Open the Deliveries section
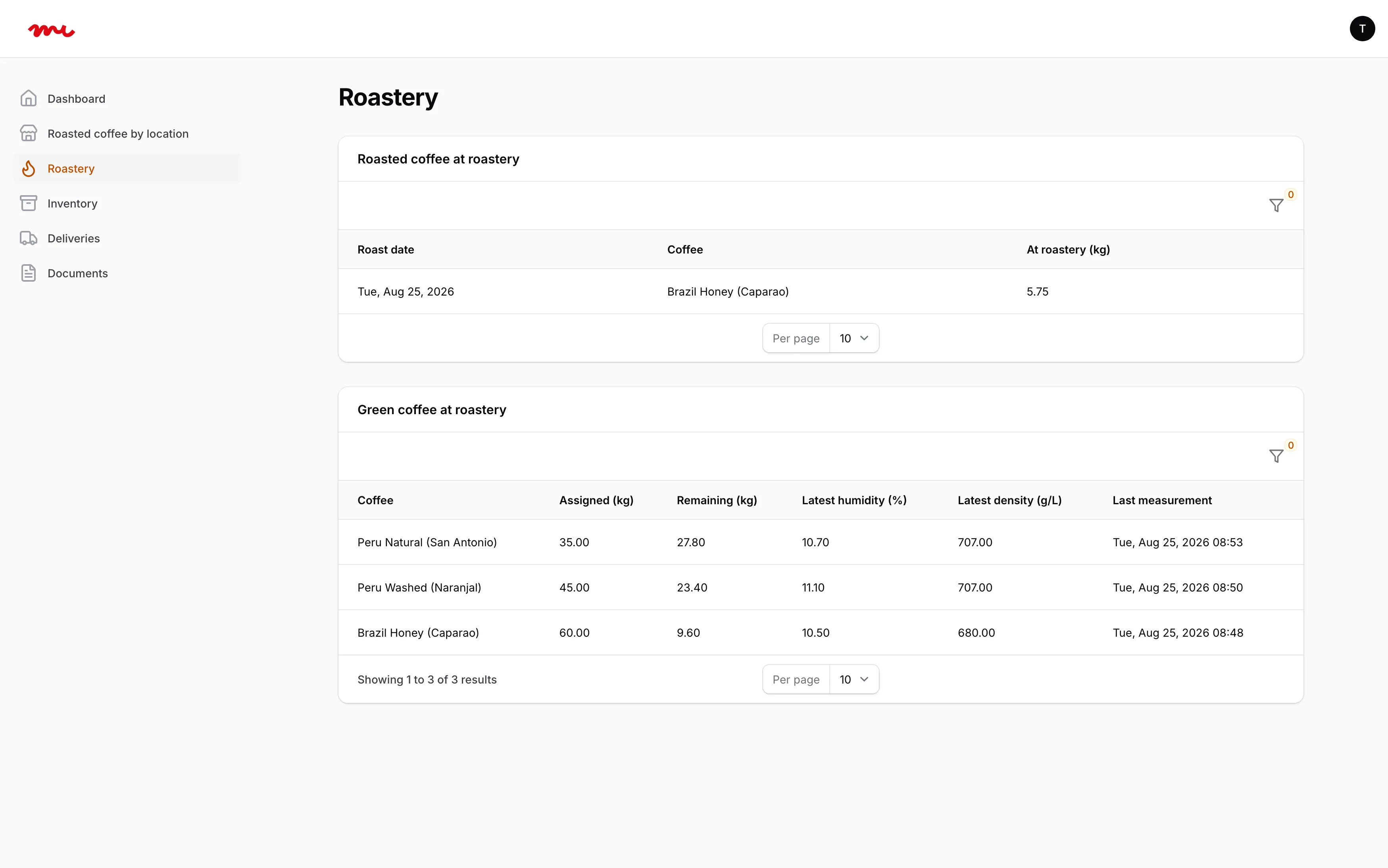Viewport: 1388px width, 868px height. 127,238
